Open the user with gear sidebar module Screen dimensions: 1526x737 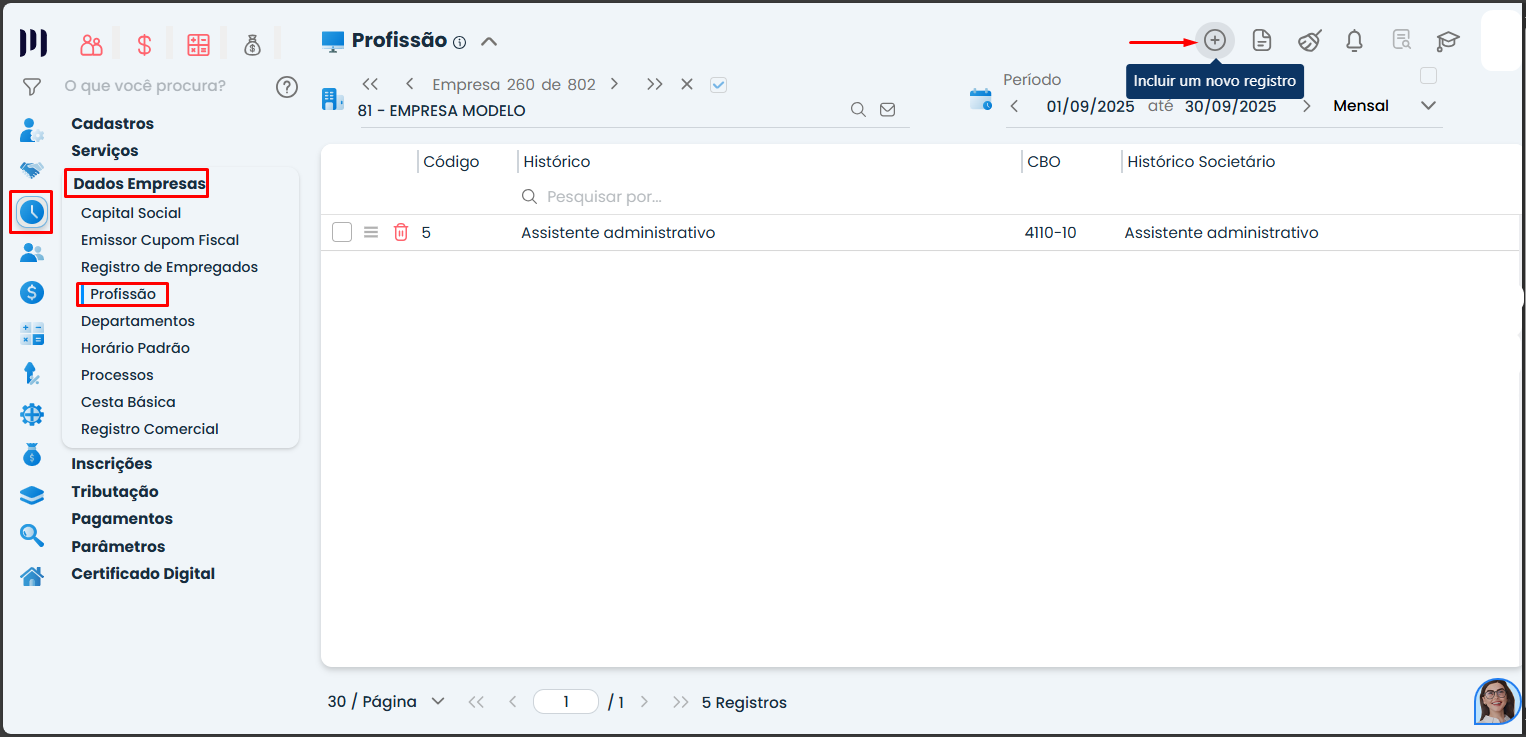click(32, 130)
